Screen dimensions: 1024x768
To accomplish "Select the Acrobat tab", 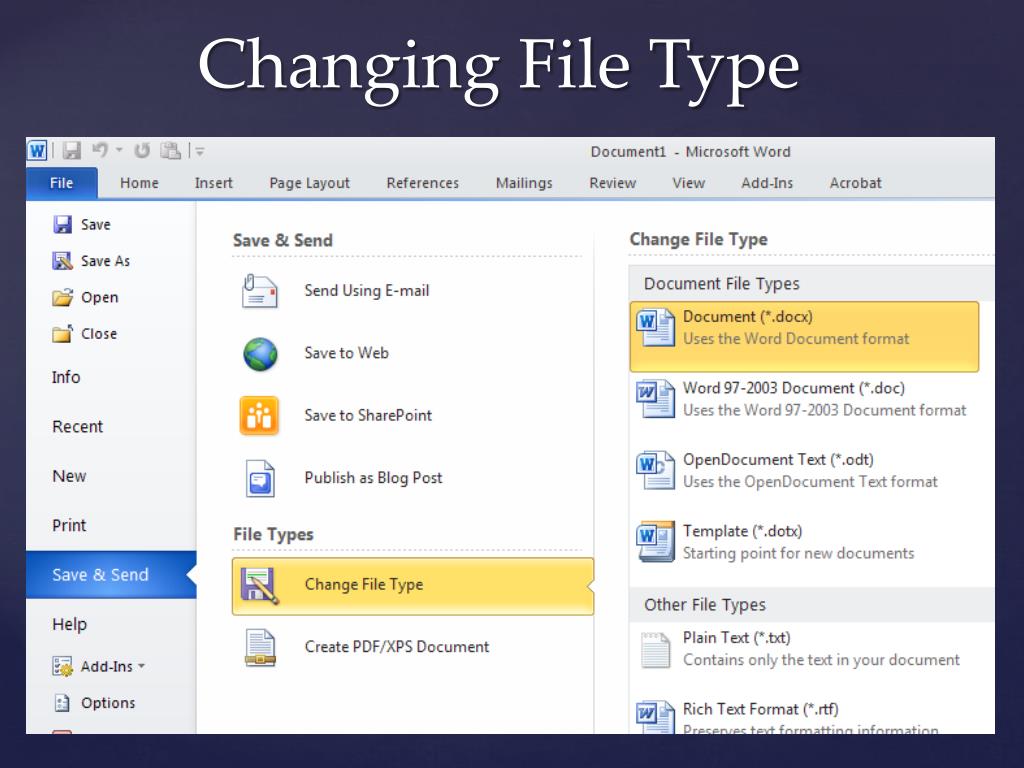I will click(856, 183).
